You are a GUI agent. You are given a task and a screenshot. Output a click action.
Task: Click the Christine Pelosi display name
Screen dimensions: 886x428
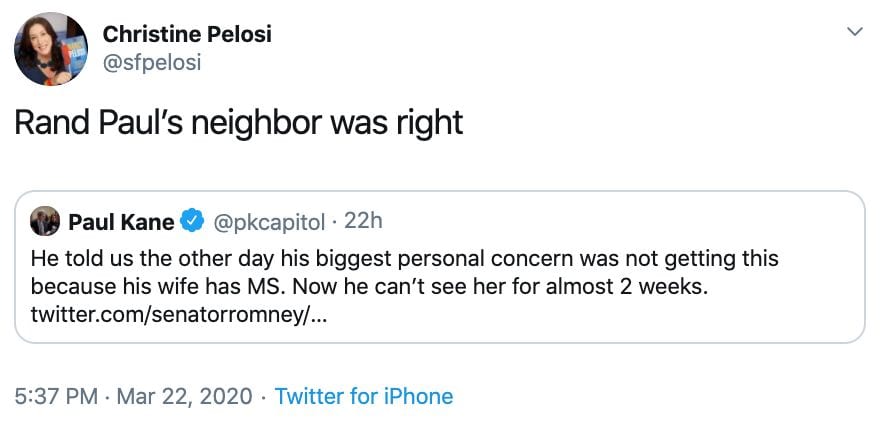187,34
